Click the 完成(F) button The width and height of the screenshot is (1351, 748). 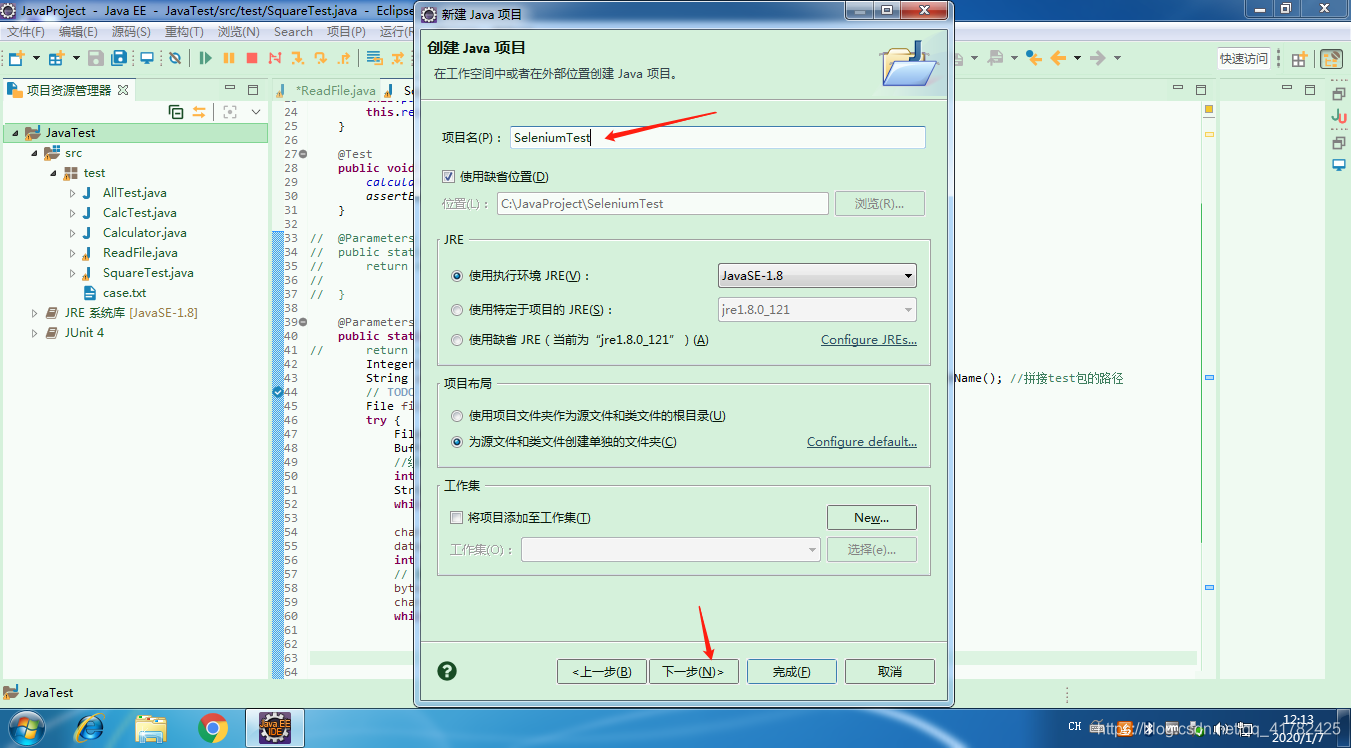[x=791, y=672]
